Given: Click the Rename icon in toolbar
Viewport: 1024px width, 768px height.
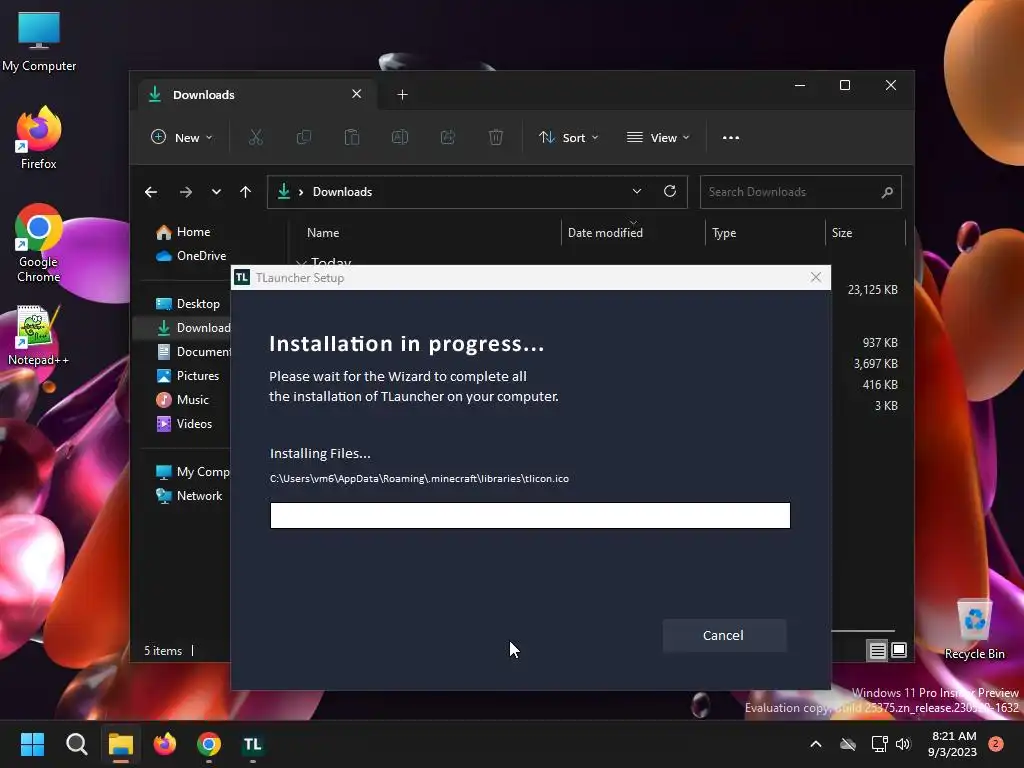Looking at the screenshot, I should coord(400,138).
